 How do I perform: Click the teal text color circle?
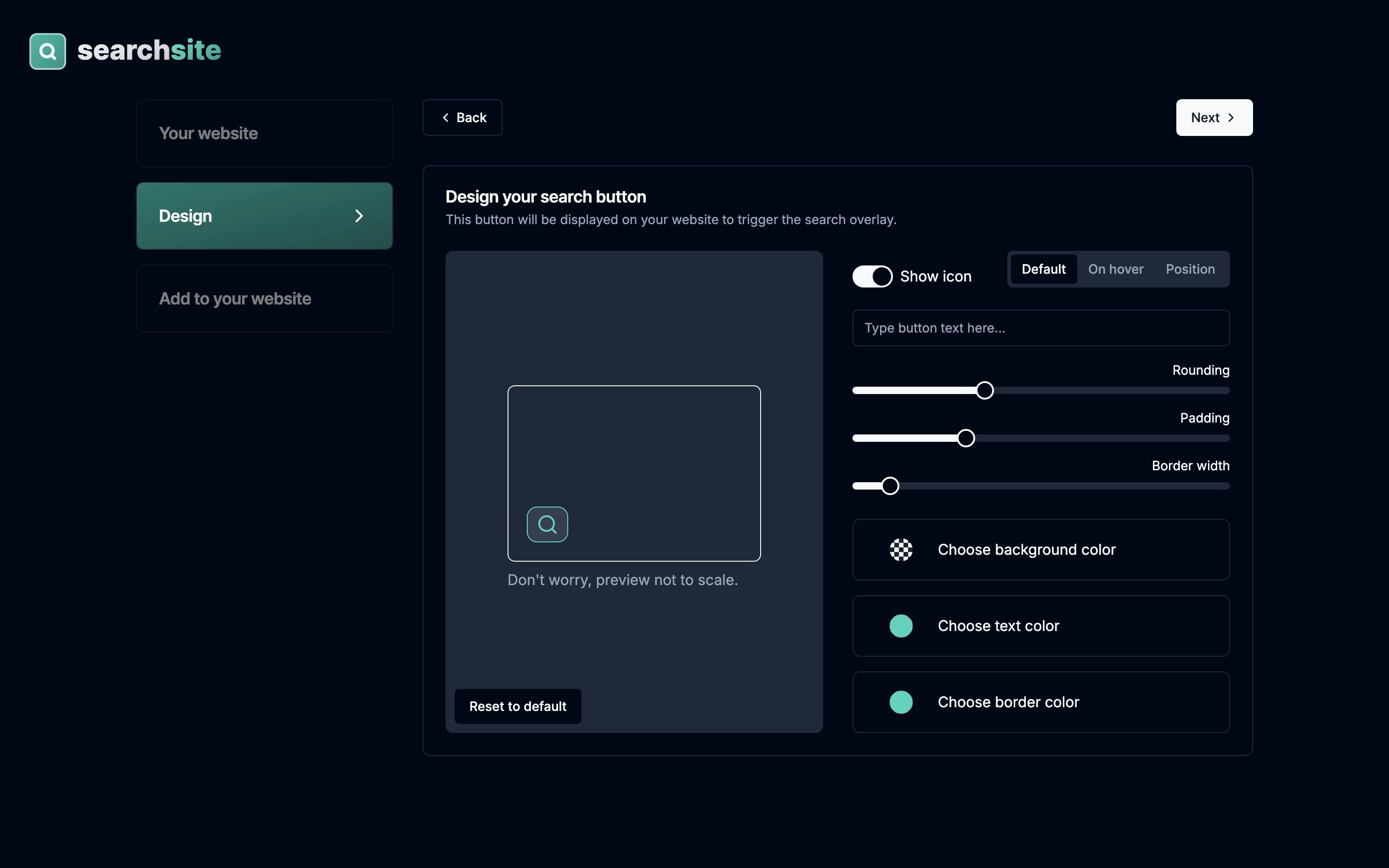pos(901,626)
